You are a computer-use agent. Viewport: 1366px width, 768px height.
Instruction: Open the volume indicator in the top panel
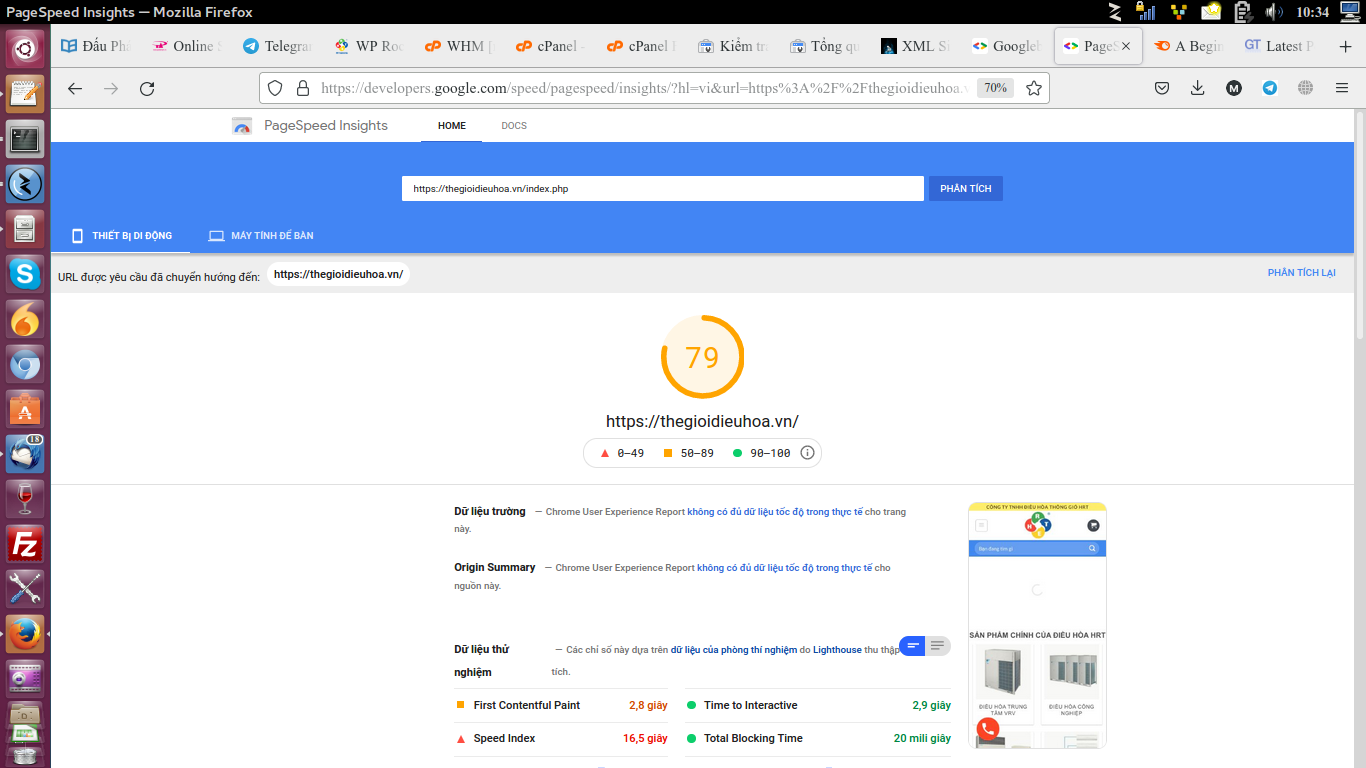1273,12
